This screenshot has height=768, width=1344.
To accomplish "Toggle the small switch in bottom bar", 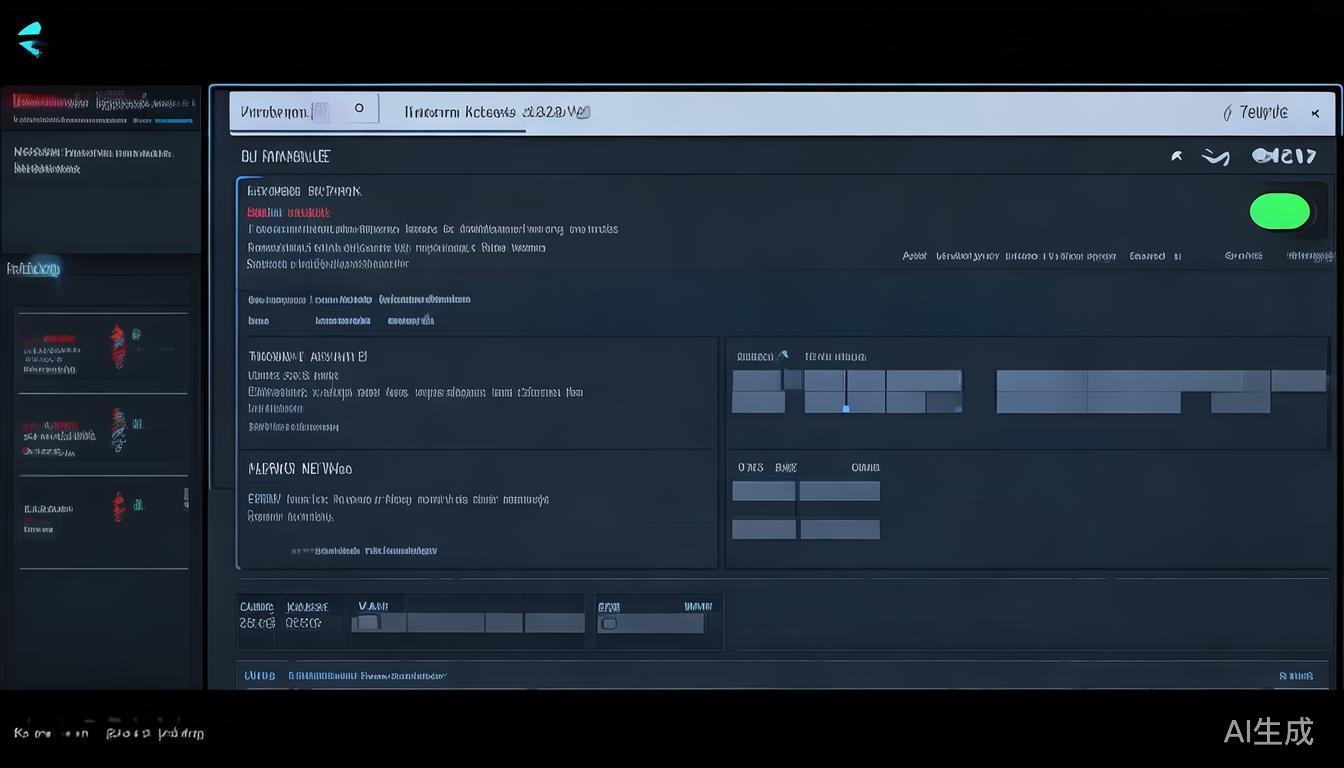I will coord(608,624).
